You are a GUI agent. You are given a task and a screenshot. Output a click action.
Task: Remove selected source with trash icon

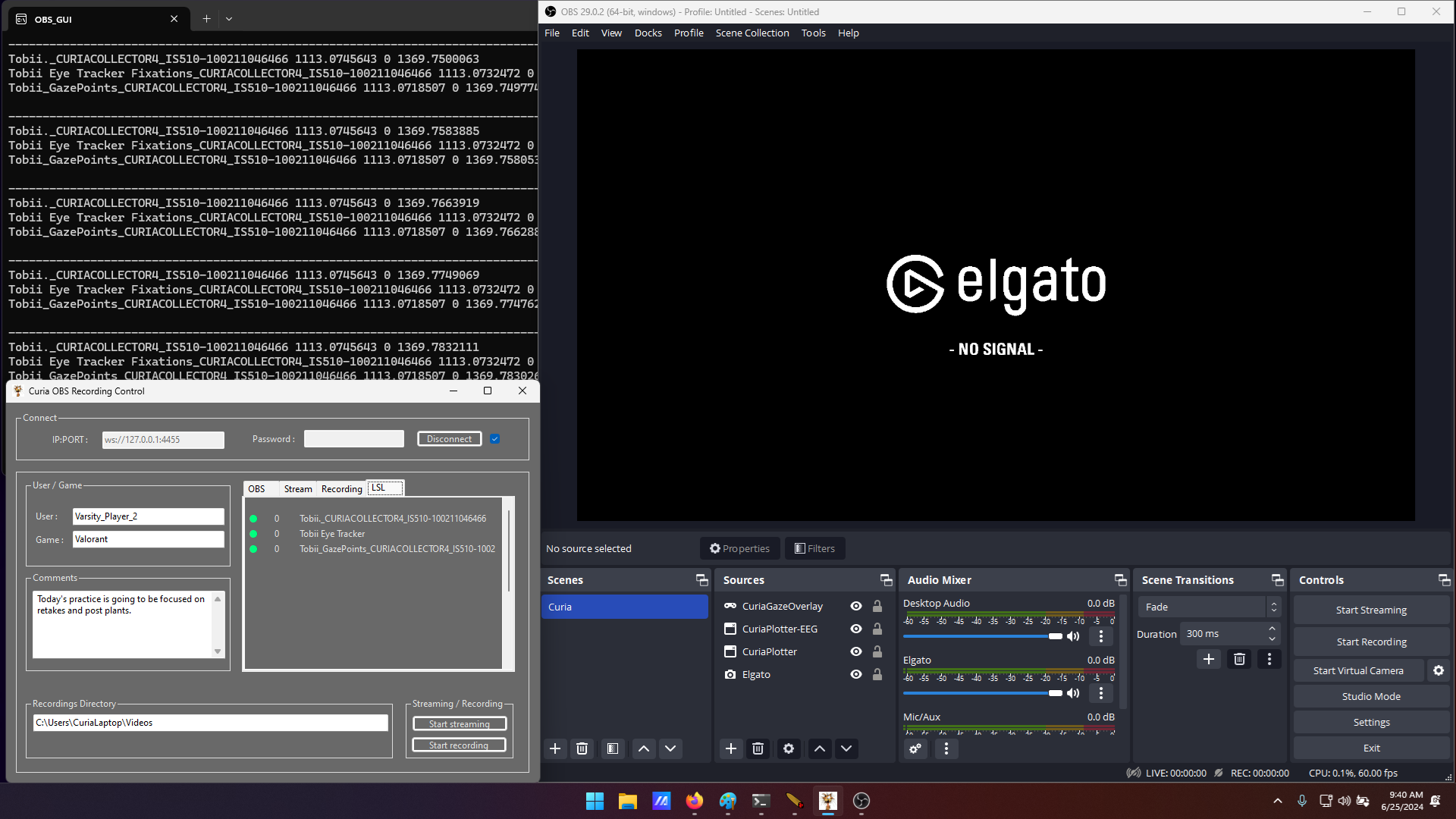tap(758, 748)
